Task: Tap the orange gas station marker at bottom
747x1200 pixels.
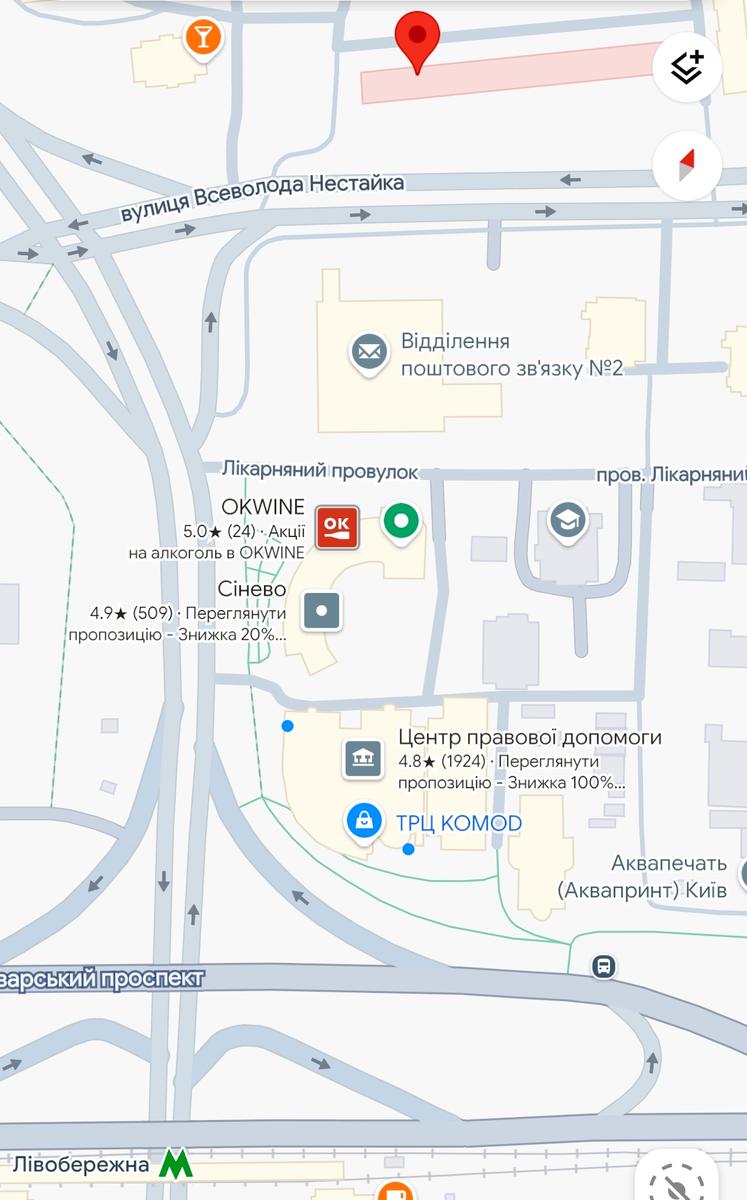Action: (397, 1192)
